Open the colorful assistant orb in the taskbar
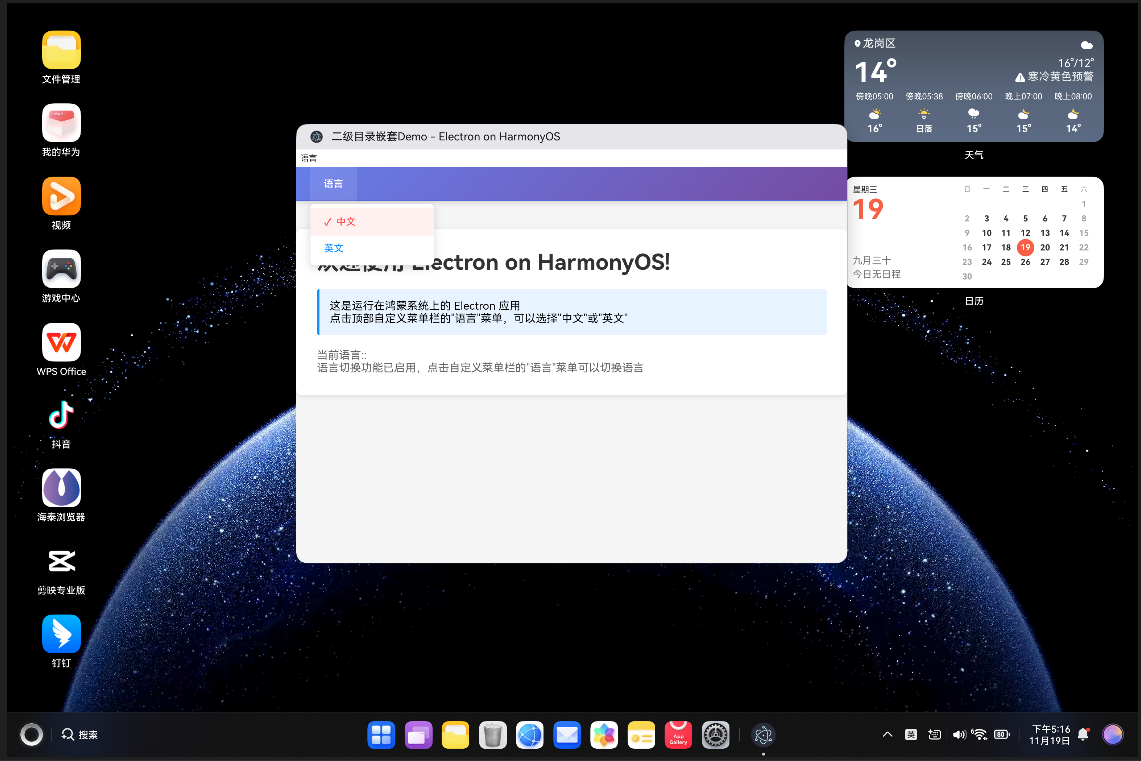 (x=1113, y=735)
